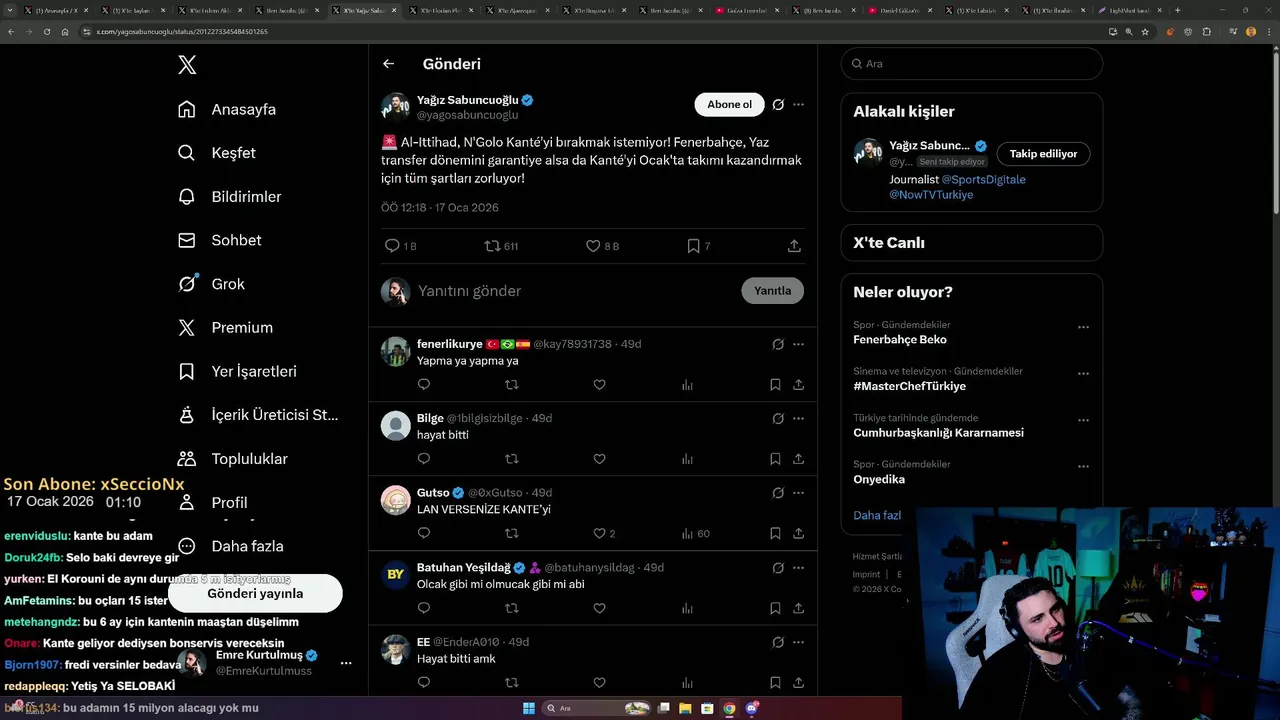Click Takip ediyor following button

[1043, 154]
